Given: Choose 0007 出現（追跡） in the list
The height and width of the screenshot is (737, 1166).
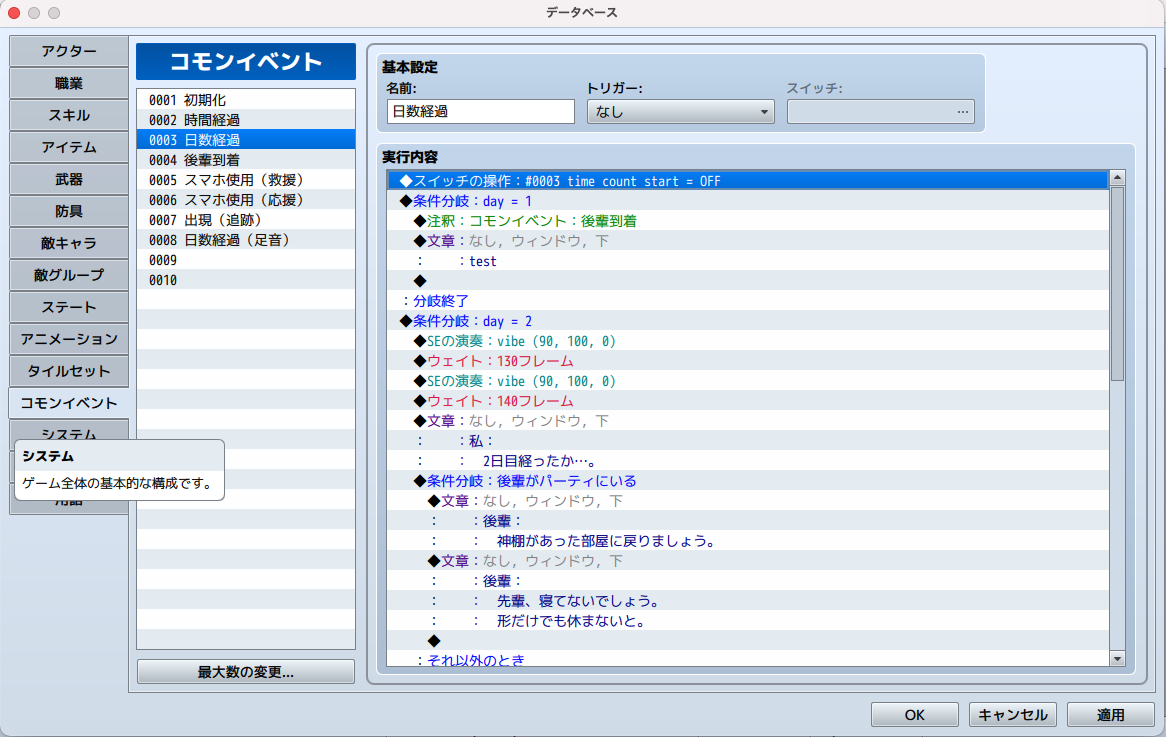Looking at the screenshot, I should pos(246,220).
